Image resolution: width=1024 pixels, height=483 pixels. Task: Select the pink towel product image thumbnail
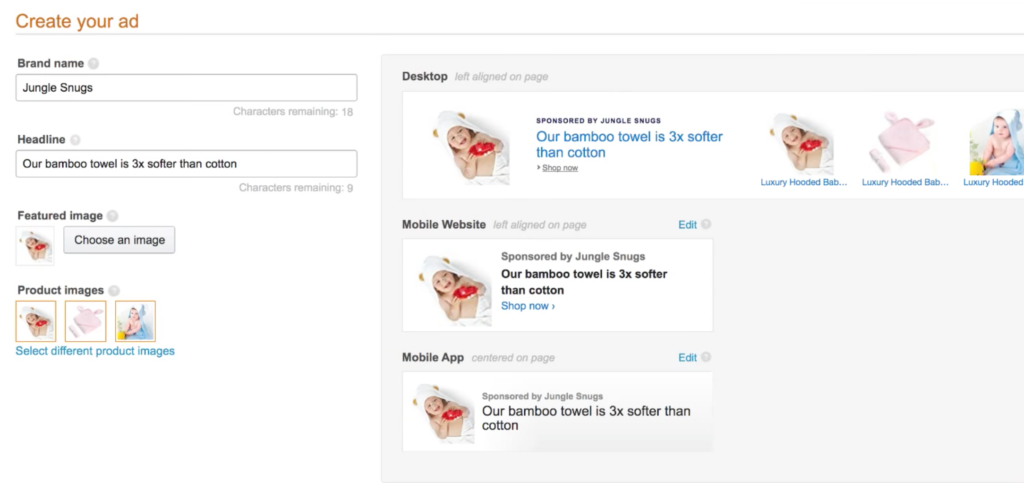pos(85,321)
